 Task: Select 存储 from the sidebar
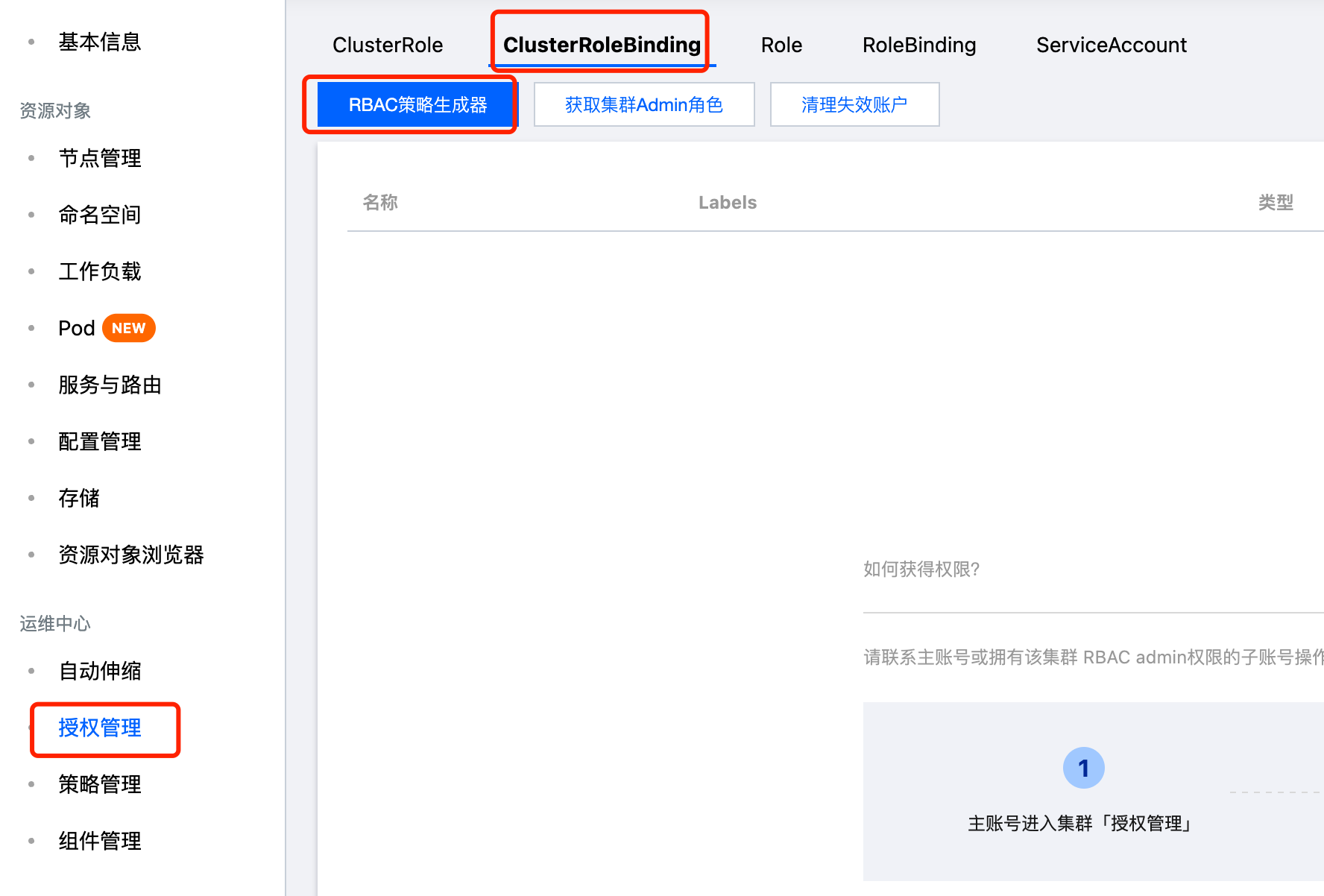click(x=79, y=499)
